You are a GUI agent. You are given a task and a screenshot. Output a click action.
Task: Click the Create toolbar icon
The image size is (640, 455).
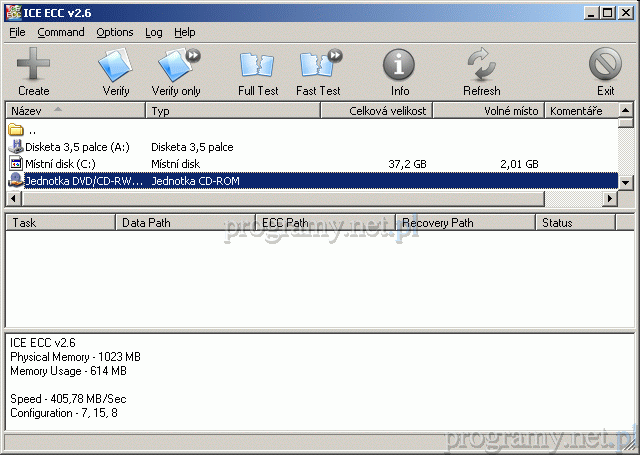[x=33, y=72]
